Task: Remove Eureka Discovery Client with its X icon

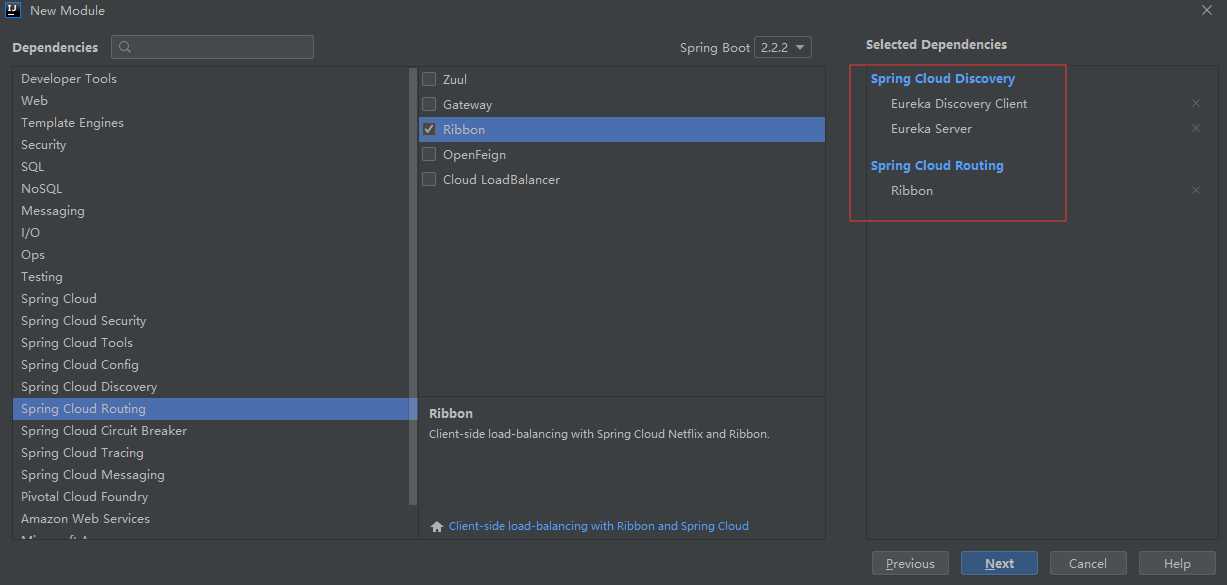Action: pyautogui.click(x=1196, y=103)
